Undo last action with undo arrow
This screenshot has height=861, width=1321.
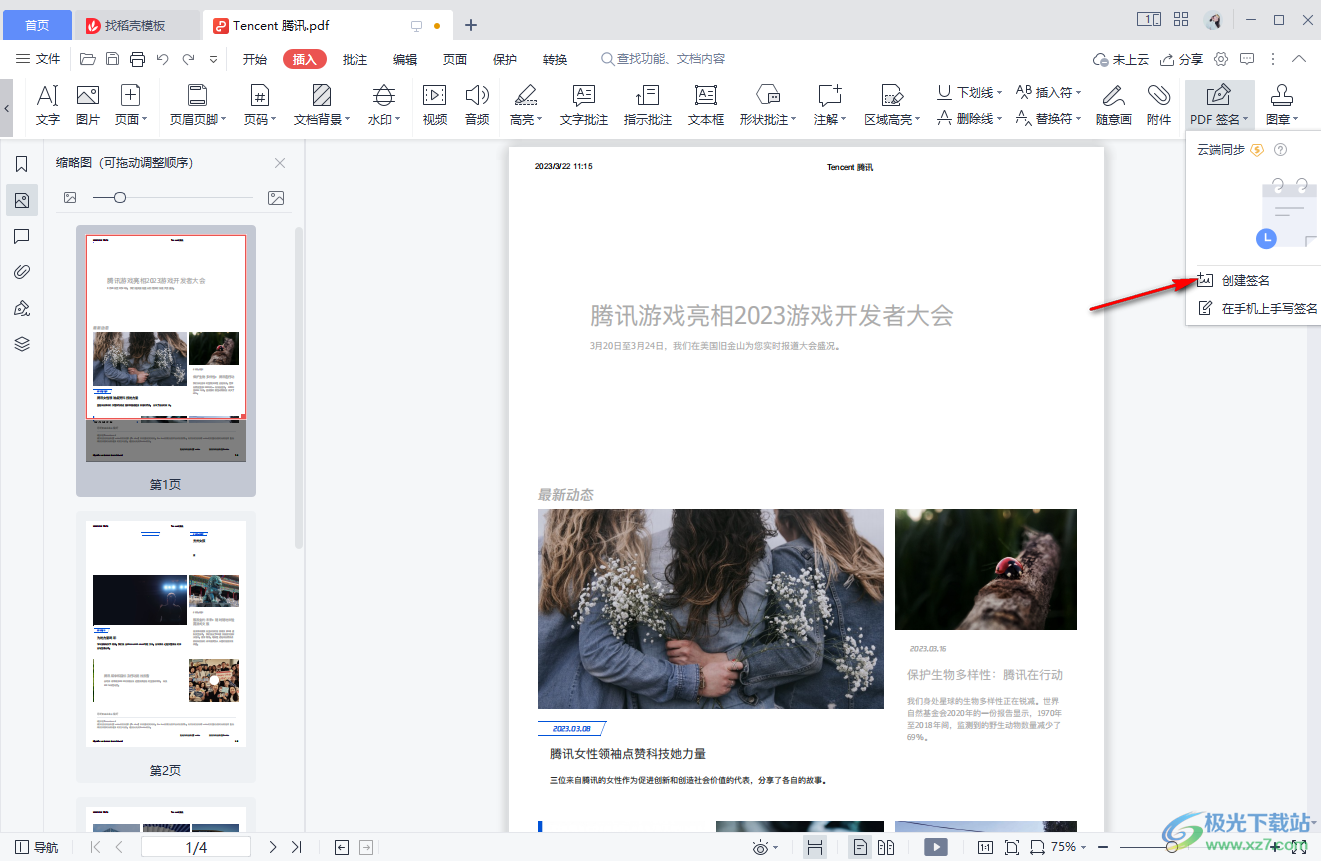point(163,59)
